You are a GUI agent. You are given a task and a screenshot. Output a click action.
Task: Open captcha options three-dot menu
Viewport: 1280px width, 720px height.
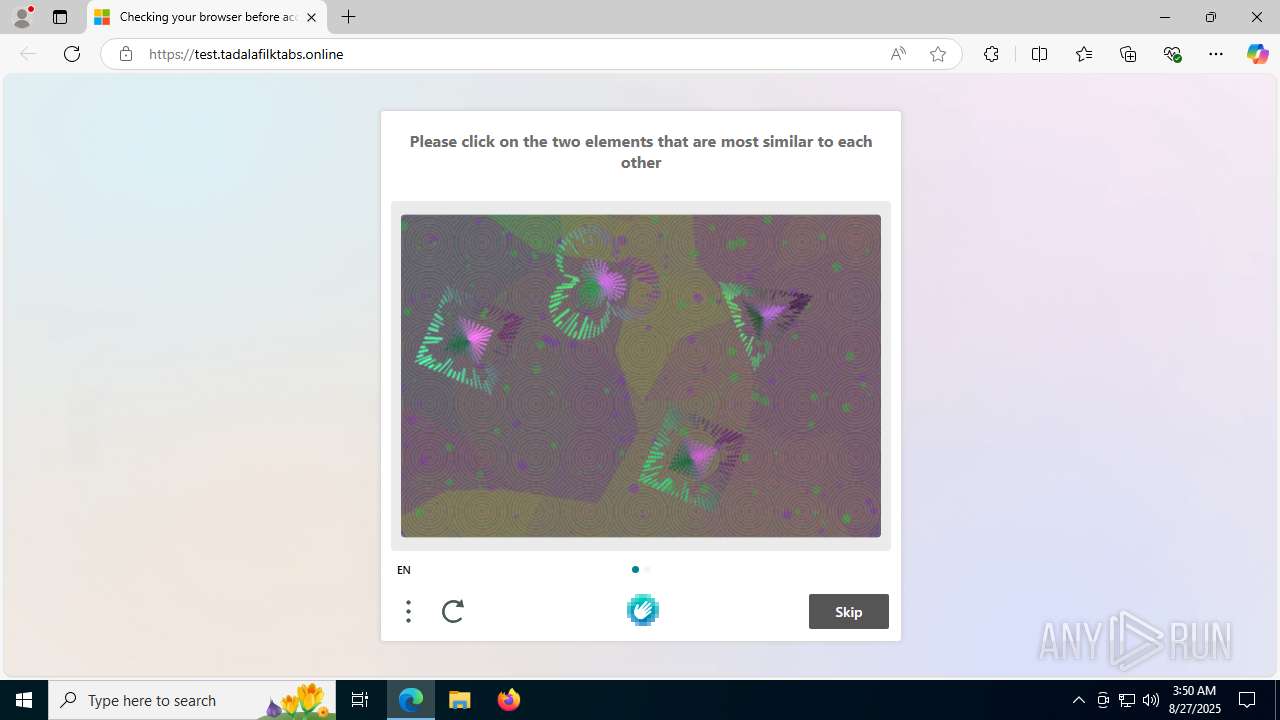point(408,611)
